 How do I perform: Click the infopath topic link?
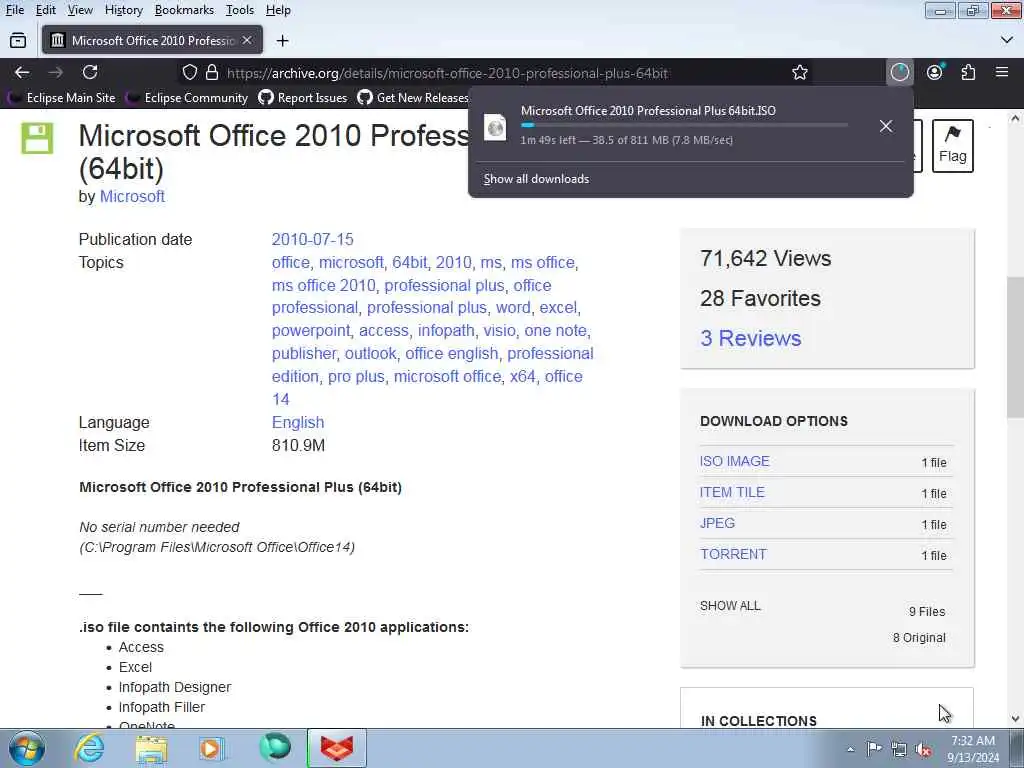(446, 330)
